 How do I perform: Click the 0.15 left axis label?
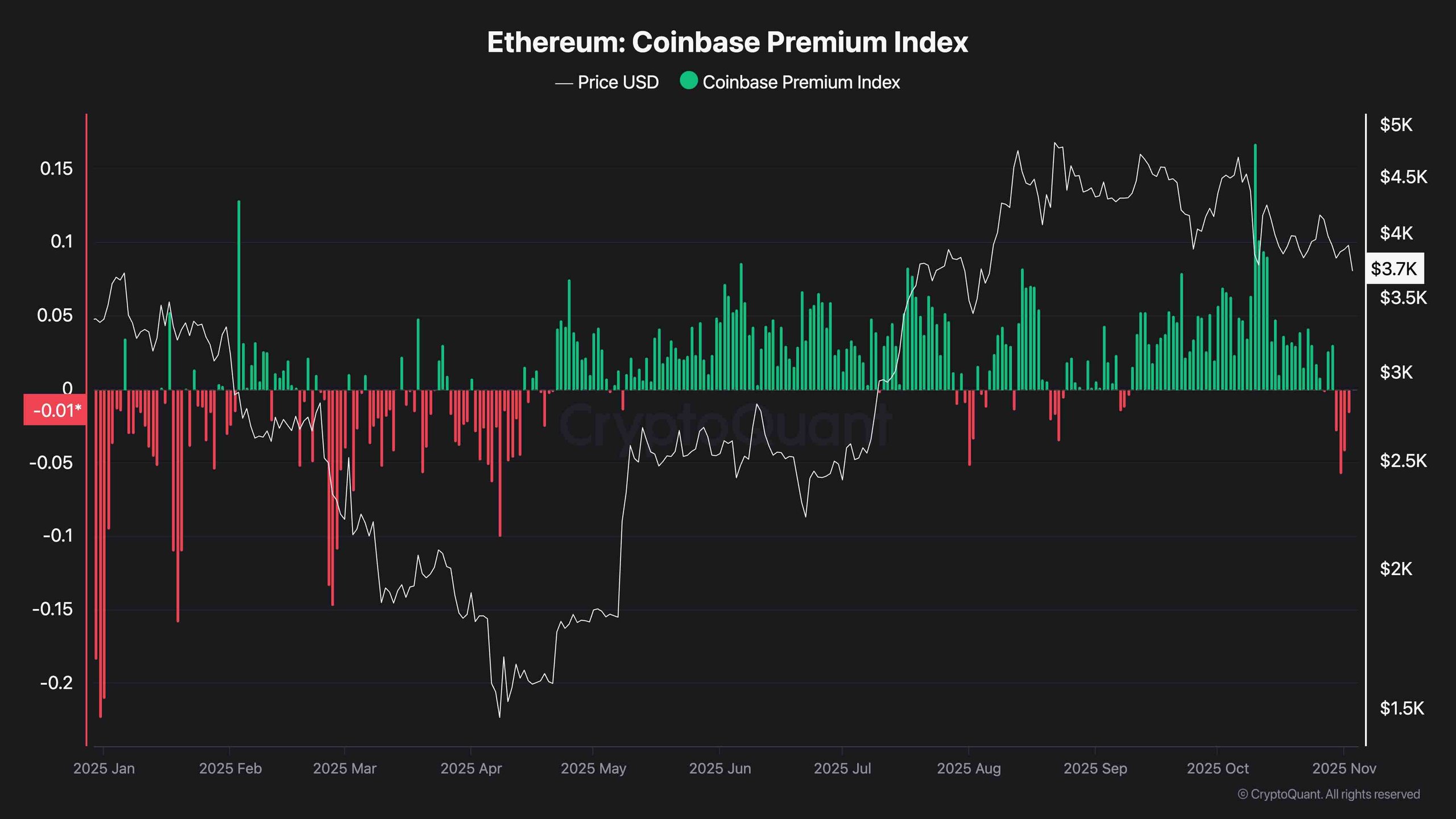56,168
